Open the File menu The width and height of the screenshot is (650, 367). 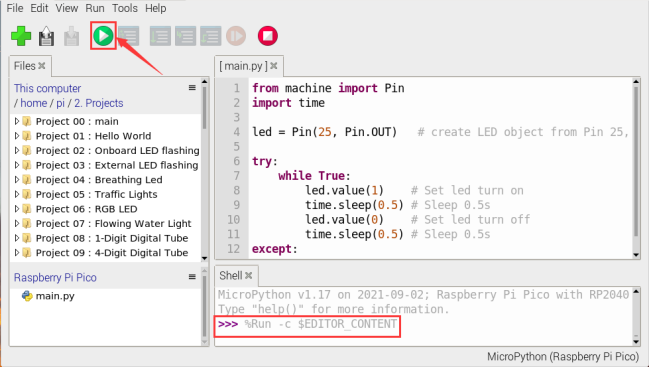coord(15,8)
